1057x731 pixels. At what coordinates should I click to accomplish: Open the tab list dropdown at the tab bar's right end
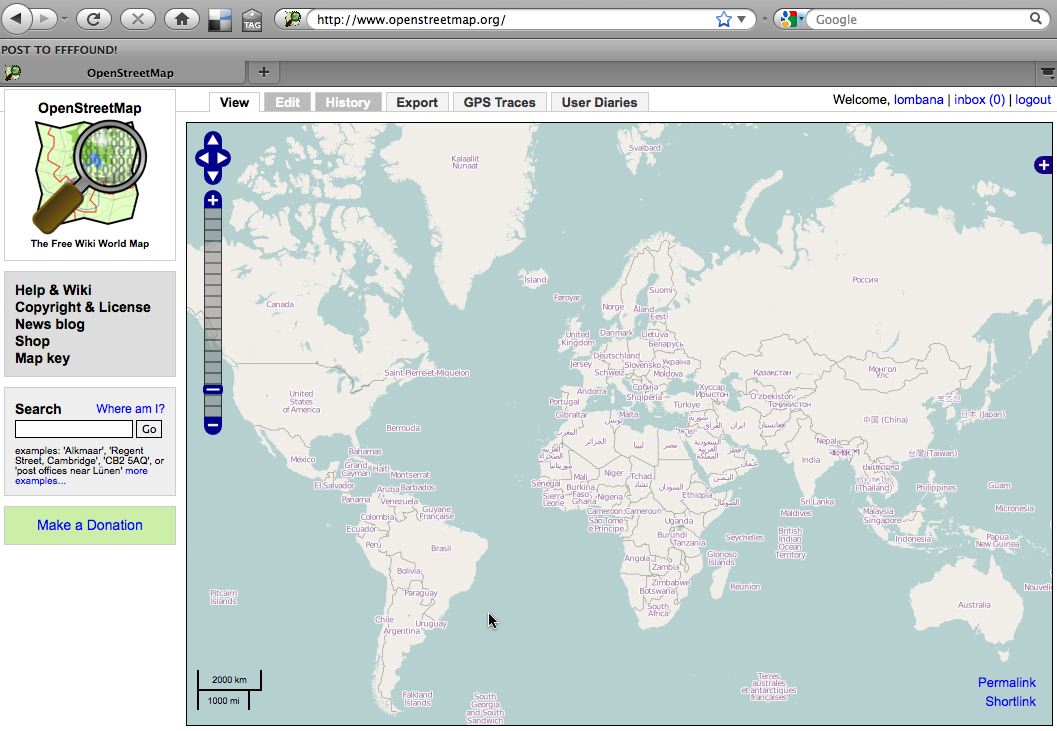coord(1047,72)
